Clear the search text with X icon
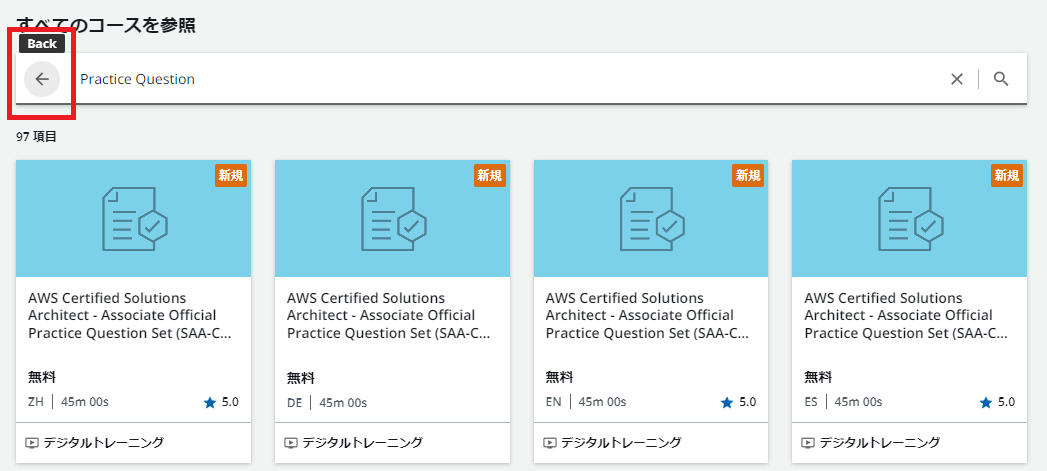 point(957,79)
